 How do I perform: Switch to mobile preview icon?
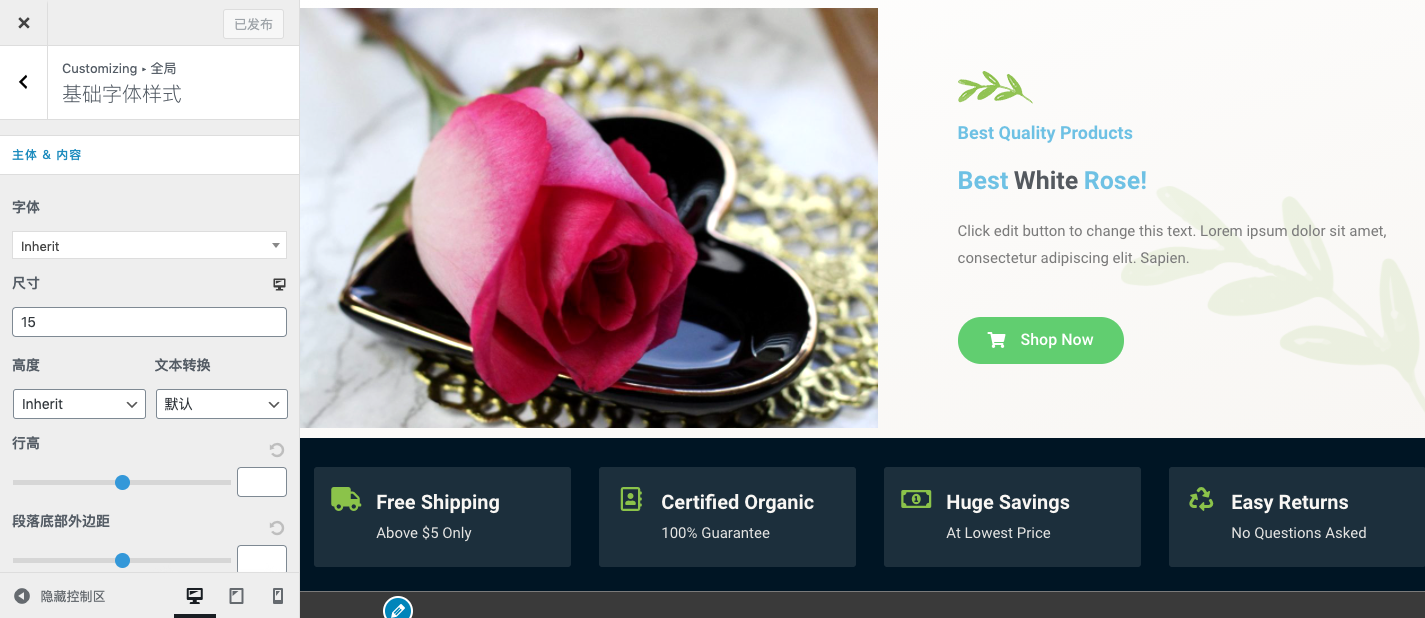click(x=278, y=596)
